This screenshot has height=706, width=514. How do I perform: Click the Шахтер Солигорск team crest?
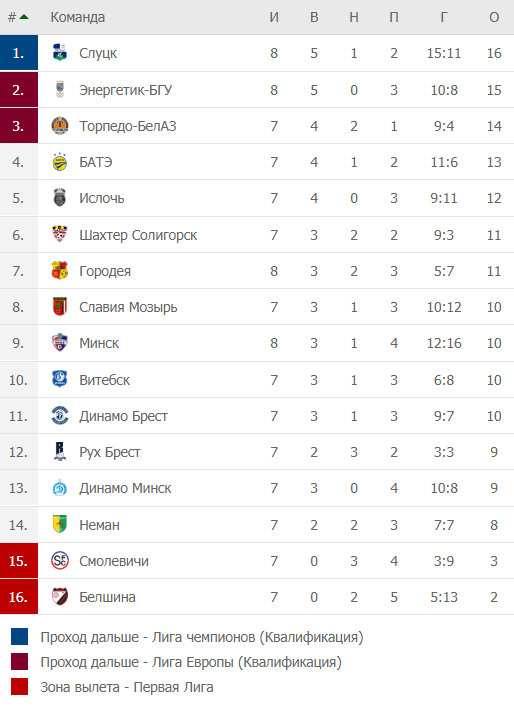(x=59, y=234)
